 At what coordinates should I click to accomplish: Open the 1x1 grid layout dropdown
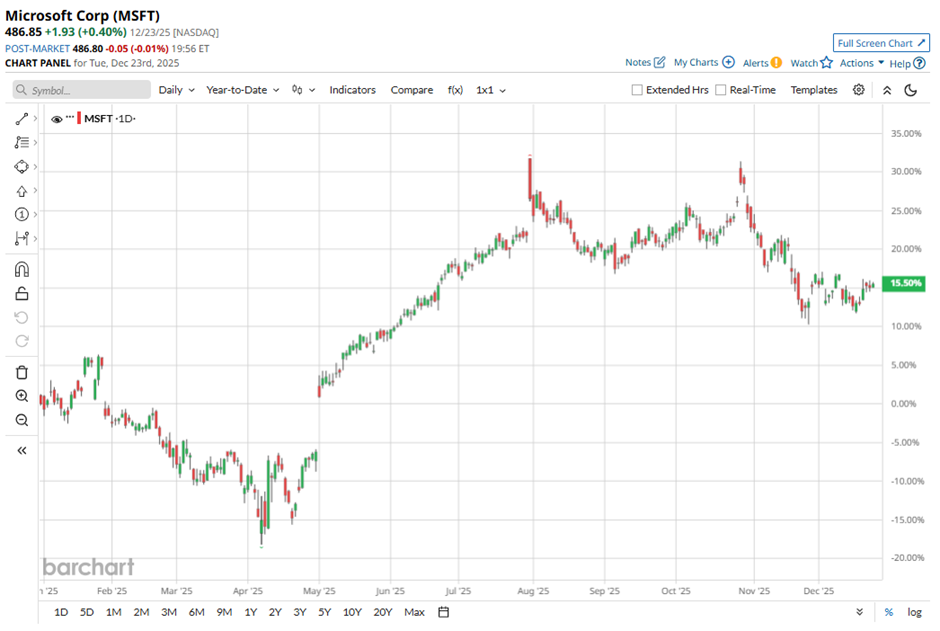coord(491,90)
